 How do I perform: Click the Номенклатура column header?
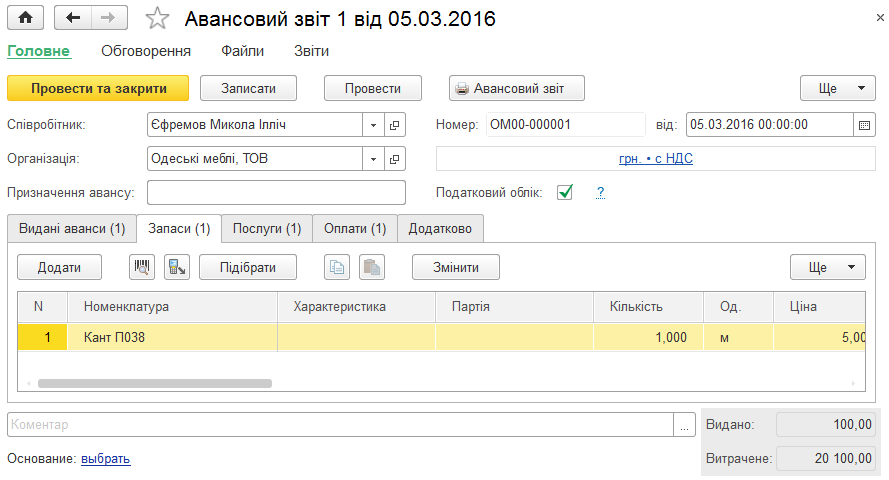[x=172, y=307]
